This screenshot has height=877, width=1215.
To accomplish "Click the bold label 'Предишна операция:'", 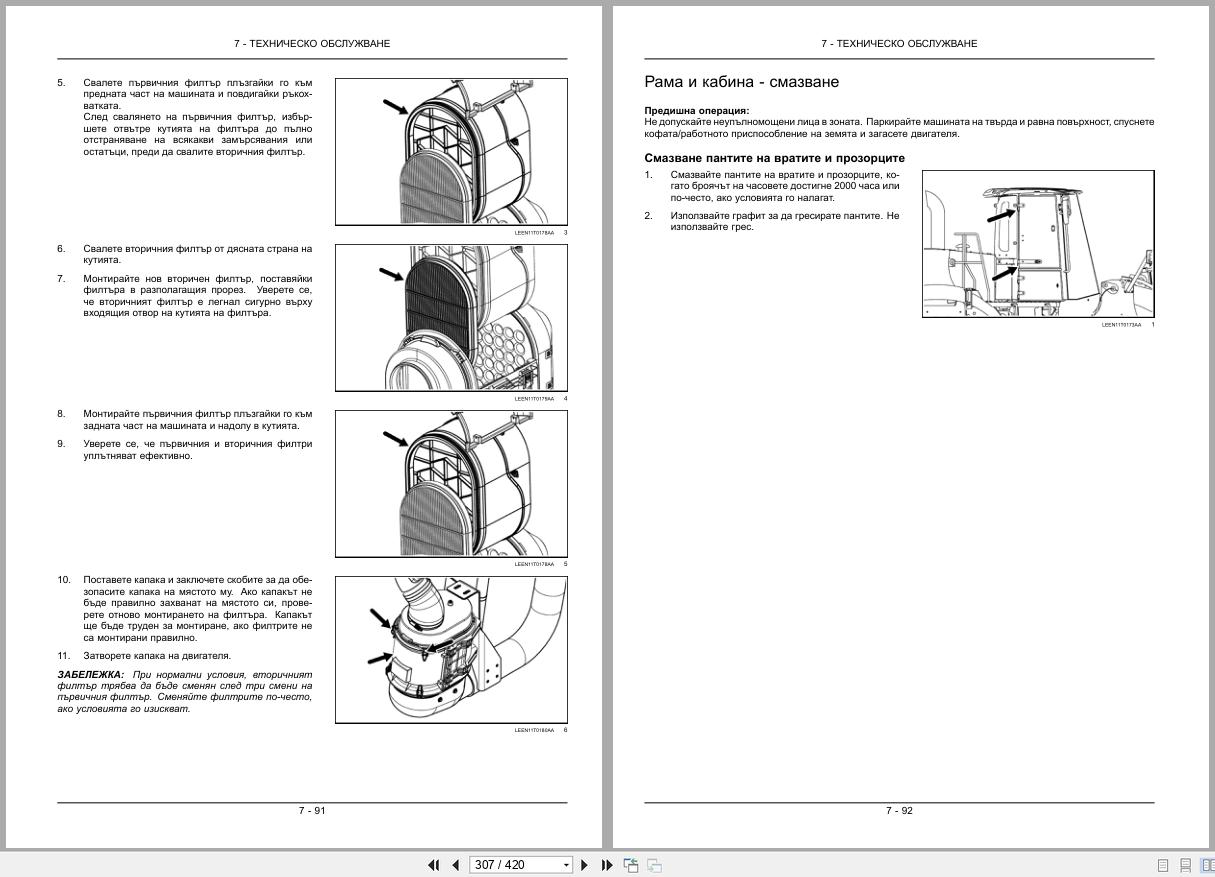I will pyautogui.click(x=696, y=111).
